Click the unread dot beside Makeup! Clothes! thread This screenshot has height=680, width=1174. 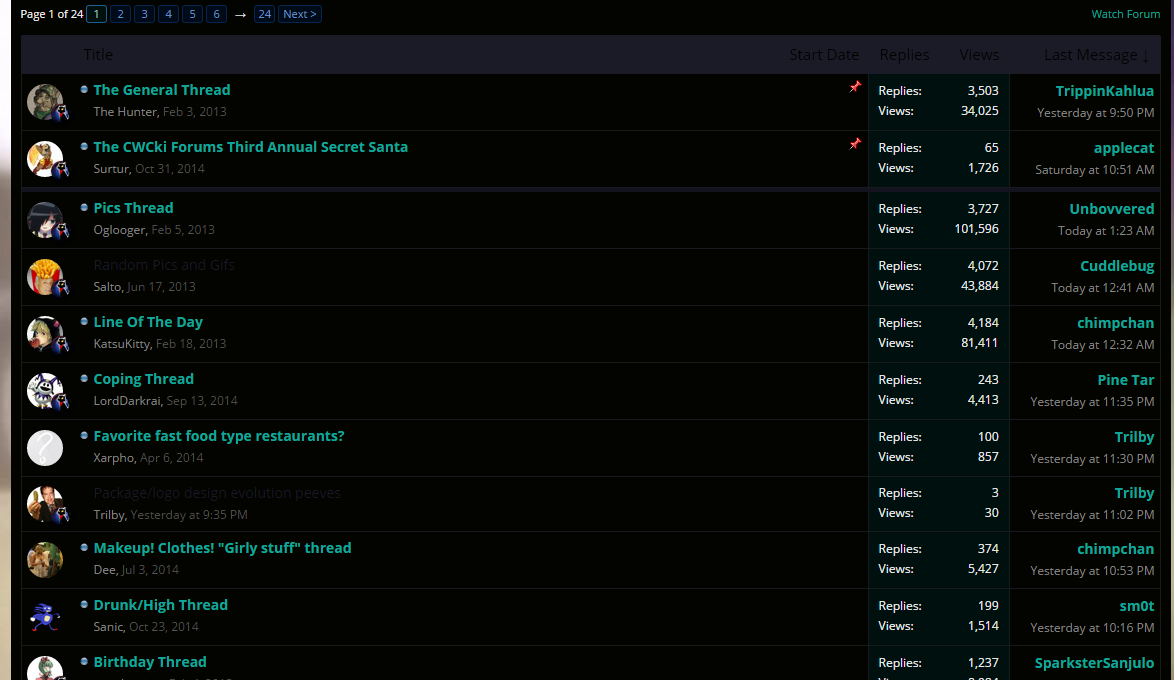pyautogui.click(x=84, y=547)
